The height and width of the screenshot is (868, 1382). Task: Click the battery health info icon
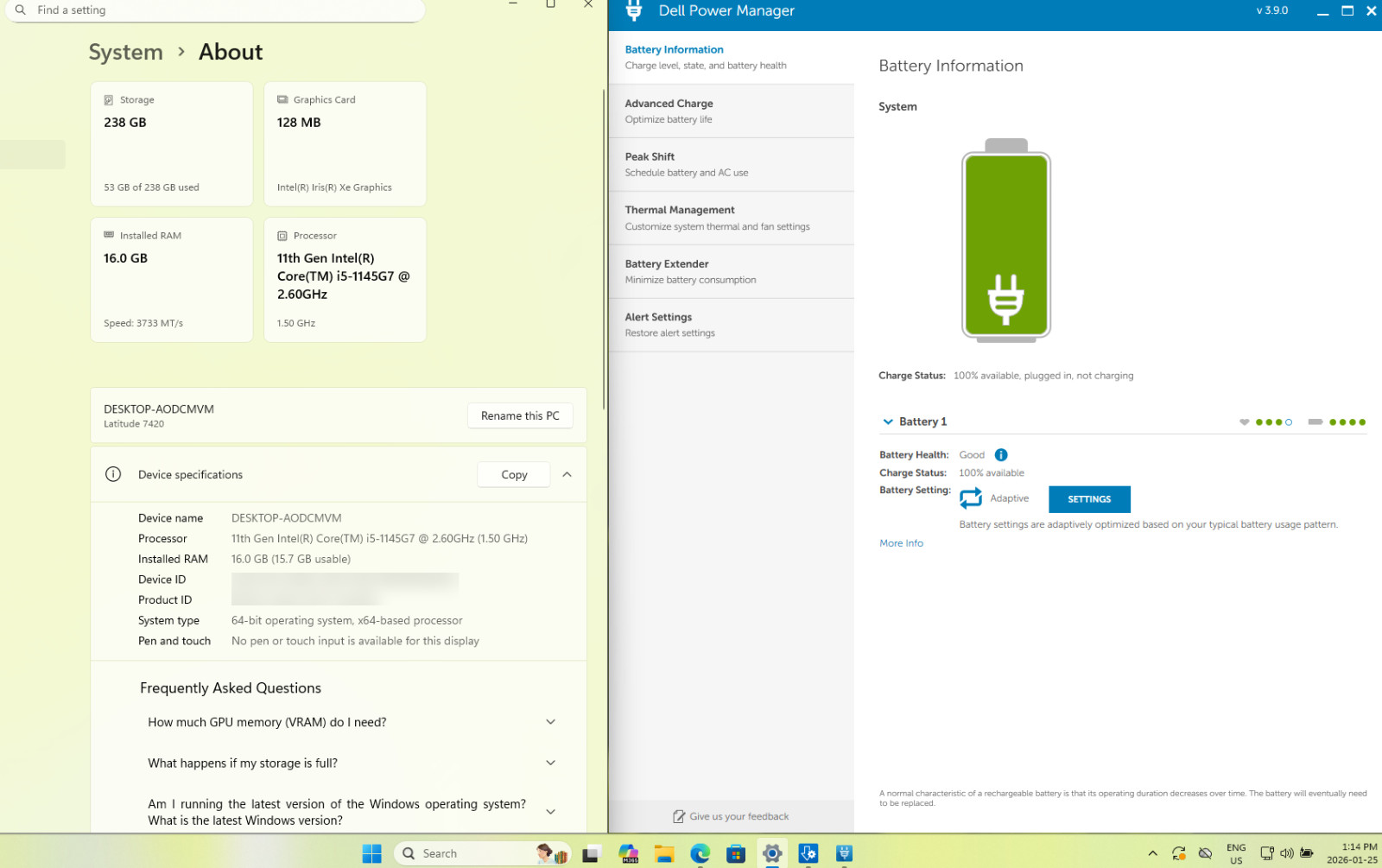tap(1001, 455)
